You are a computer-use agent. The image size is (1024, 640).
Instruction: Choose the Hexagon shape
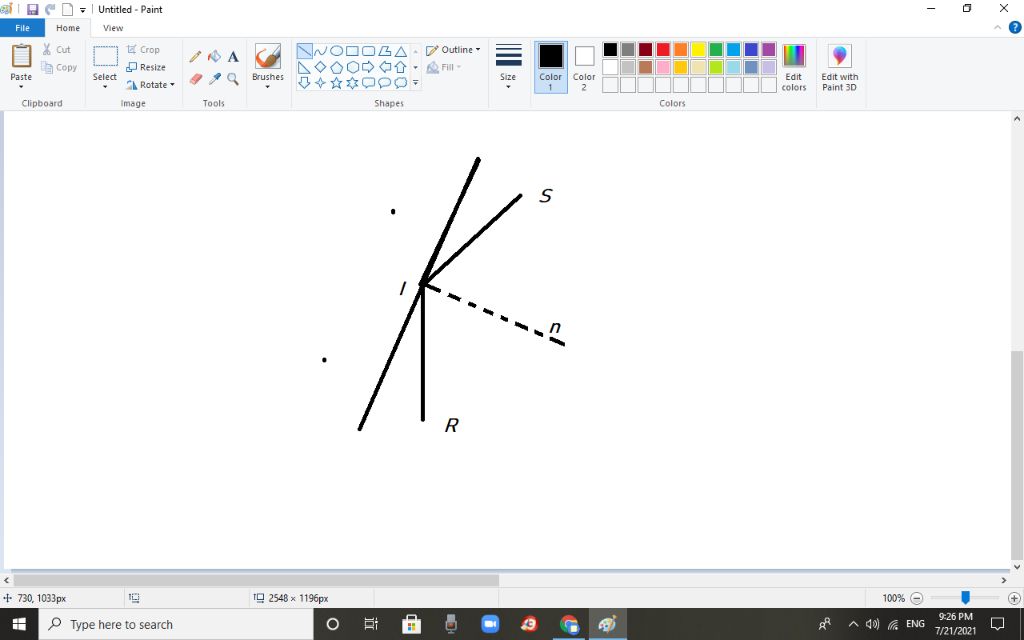click(x=352, y=67)
